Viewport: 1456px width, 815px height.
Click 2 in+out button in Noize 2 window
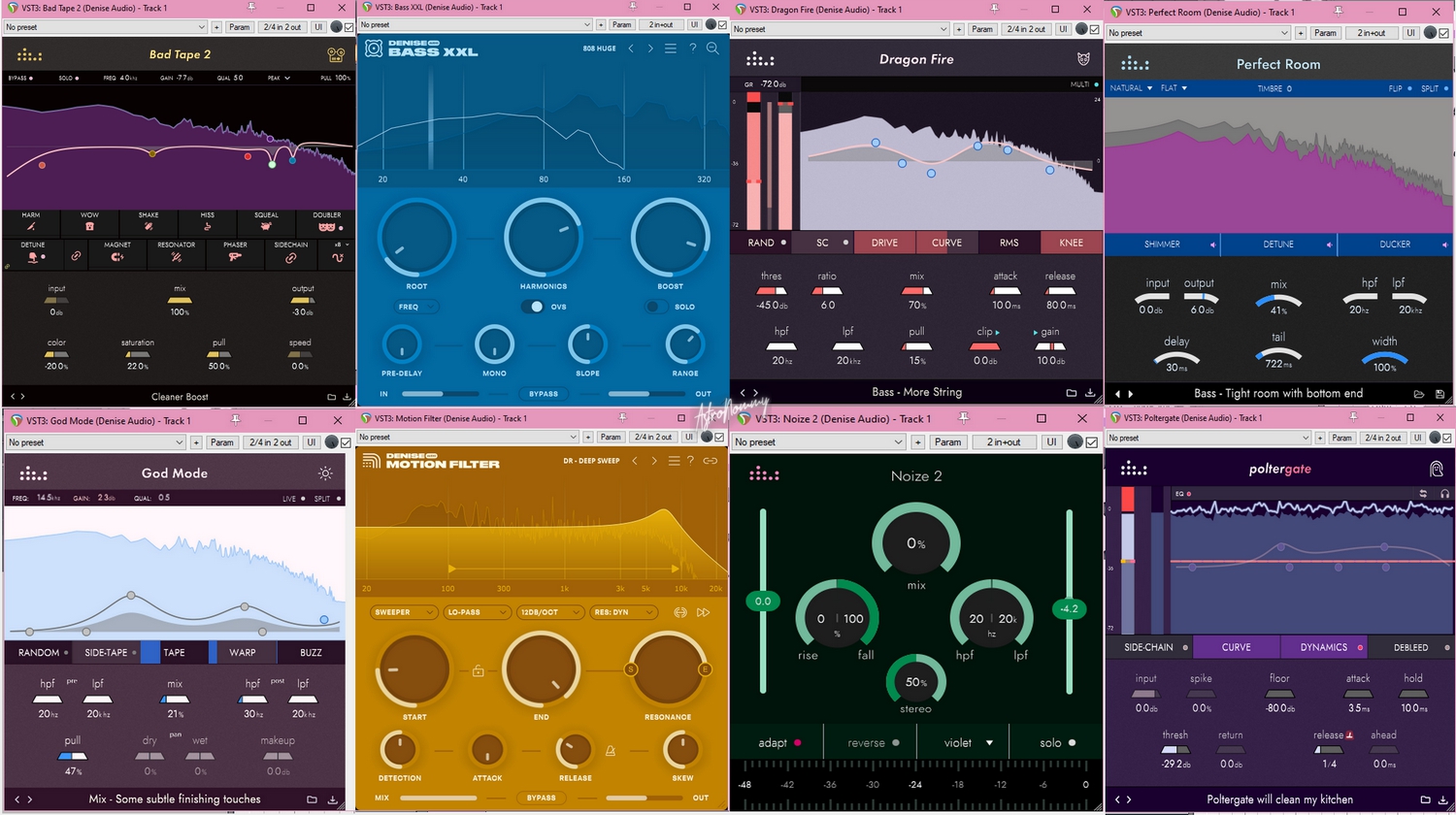tap(1004, 442)
